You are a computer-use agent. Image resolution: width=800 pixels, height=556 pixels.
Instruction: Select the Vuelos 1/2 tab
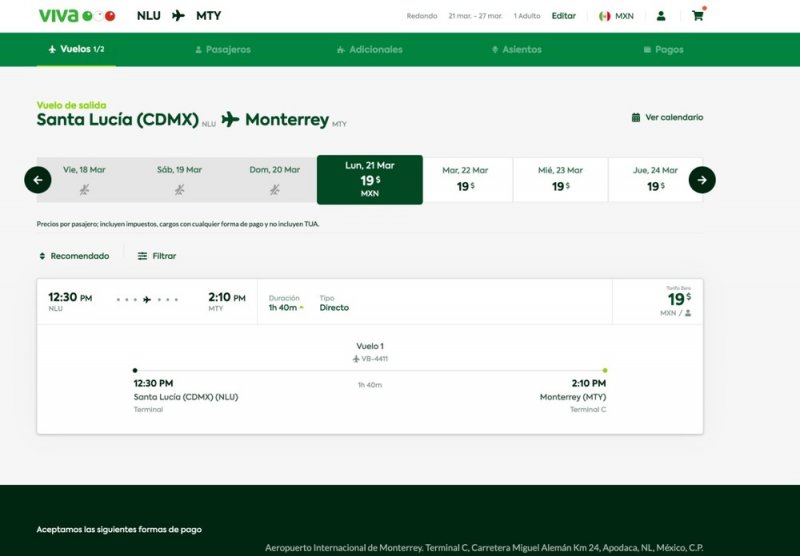point(76,49)
